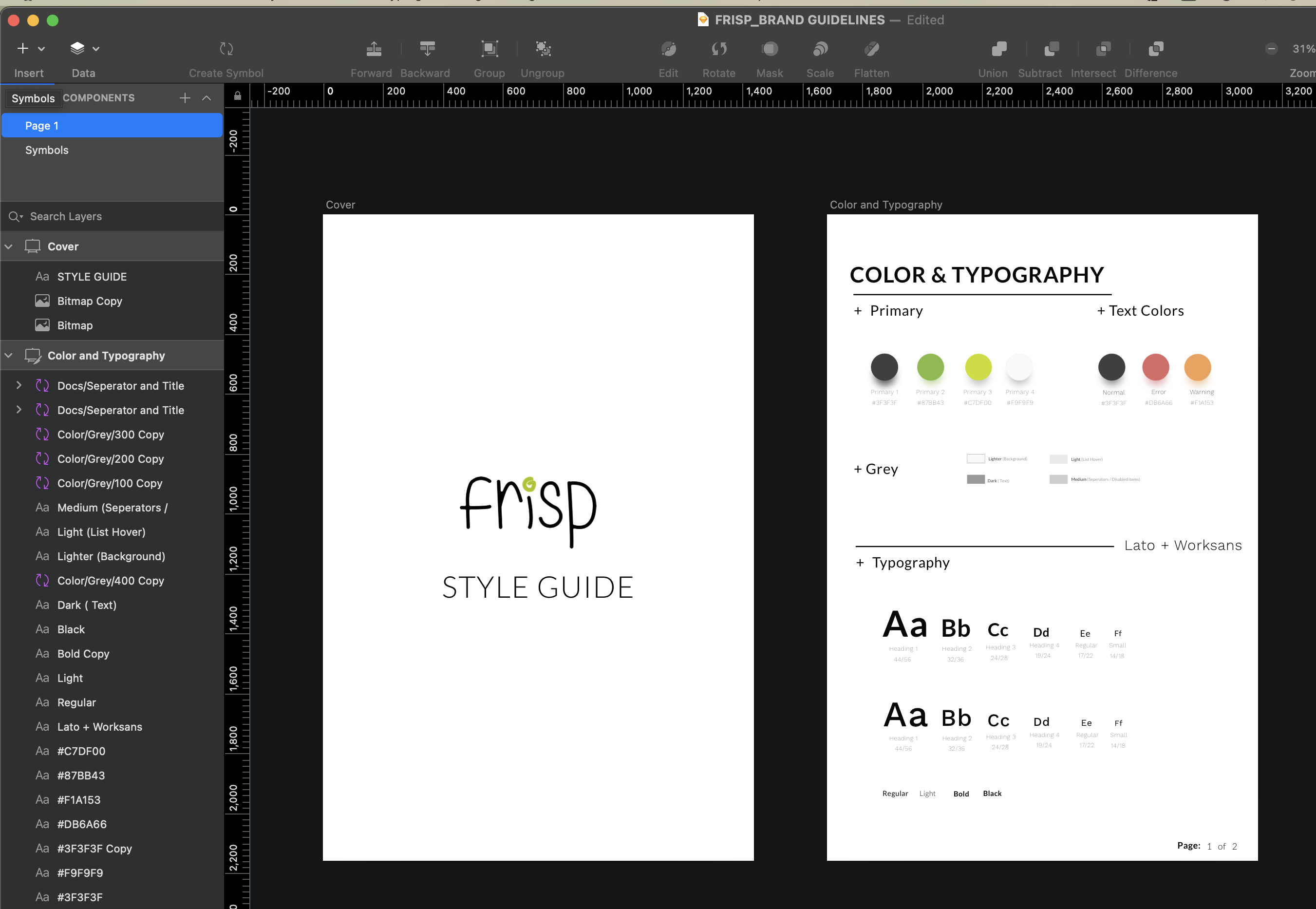Click the Color and Typography artboard icon
This screenshot has height=909, width=1316.
pos(33,356)
